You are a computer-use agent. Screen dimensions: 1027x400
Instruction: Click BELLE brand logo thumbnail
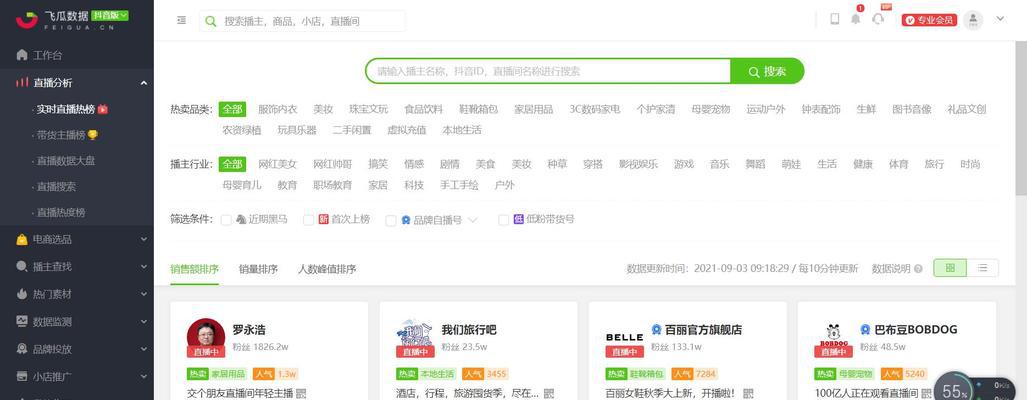pyautogui.click(x=624, y=337)
